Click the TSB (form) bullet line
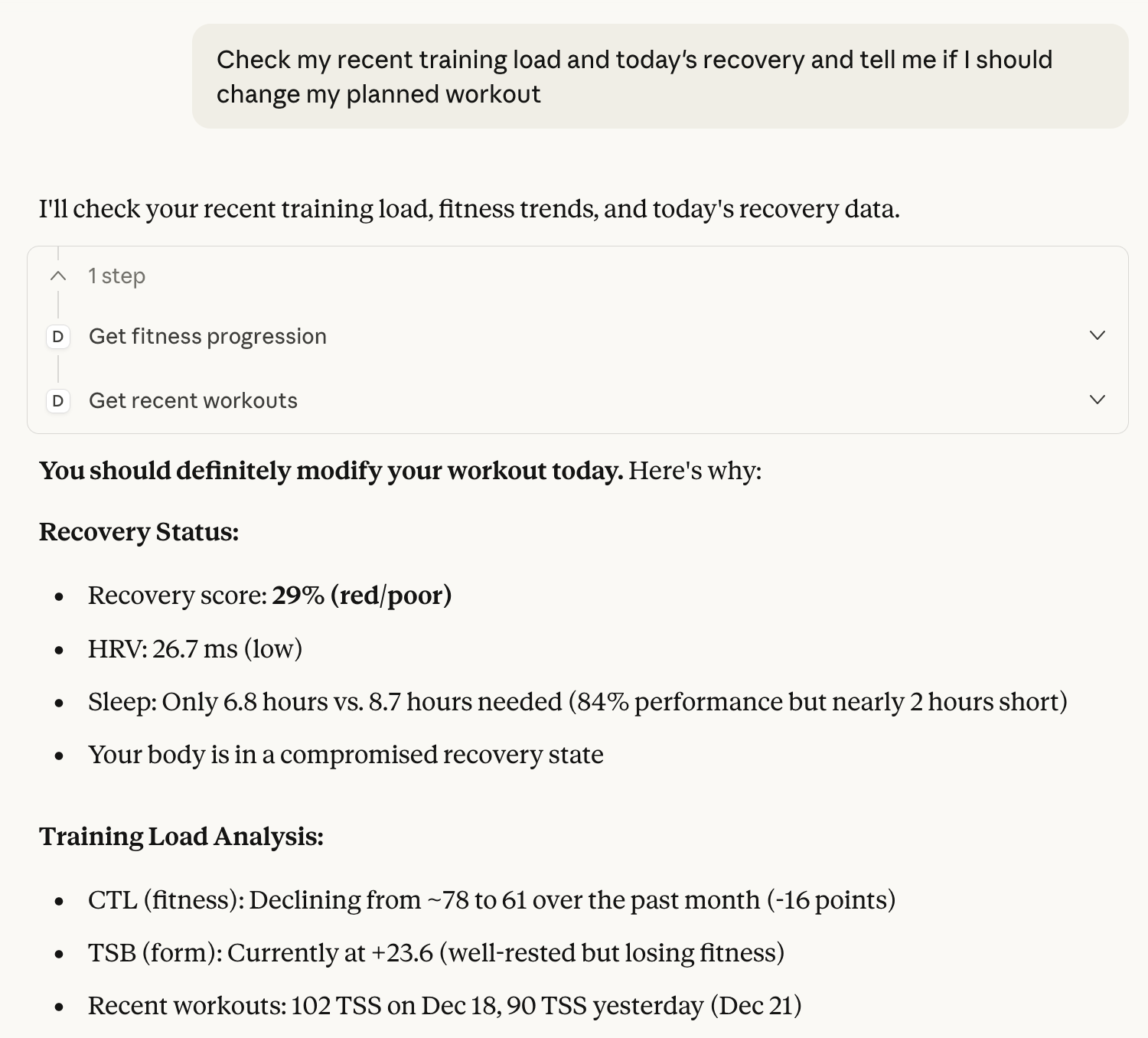Image resolution: width=1148 pixels, height=1038 pixels. pos(435,953)
